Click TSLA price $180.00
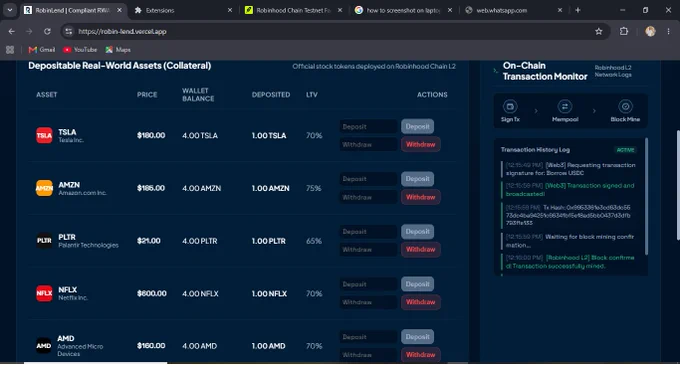Image resolution: width=680 pixels, height=365 pixels. coord(151,135)
